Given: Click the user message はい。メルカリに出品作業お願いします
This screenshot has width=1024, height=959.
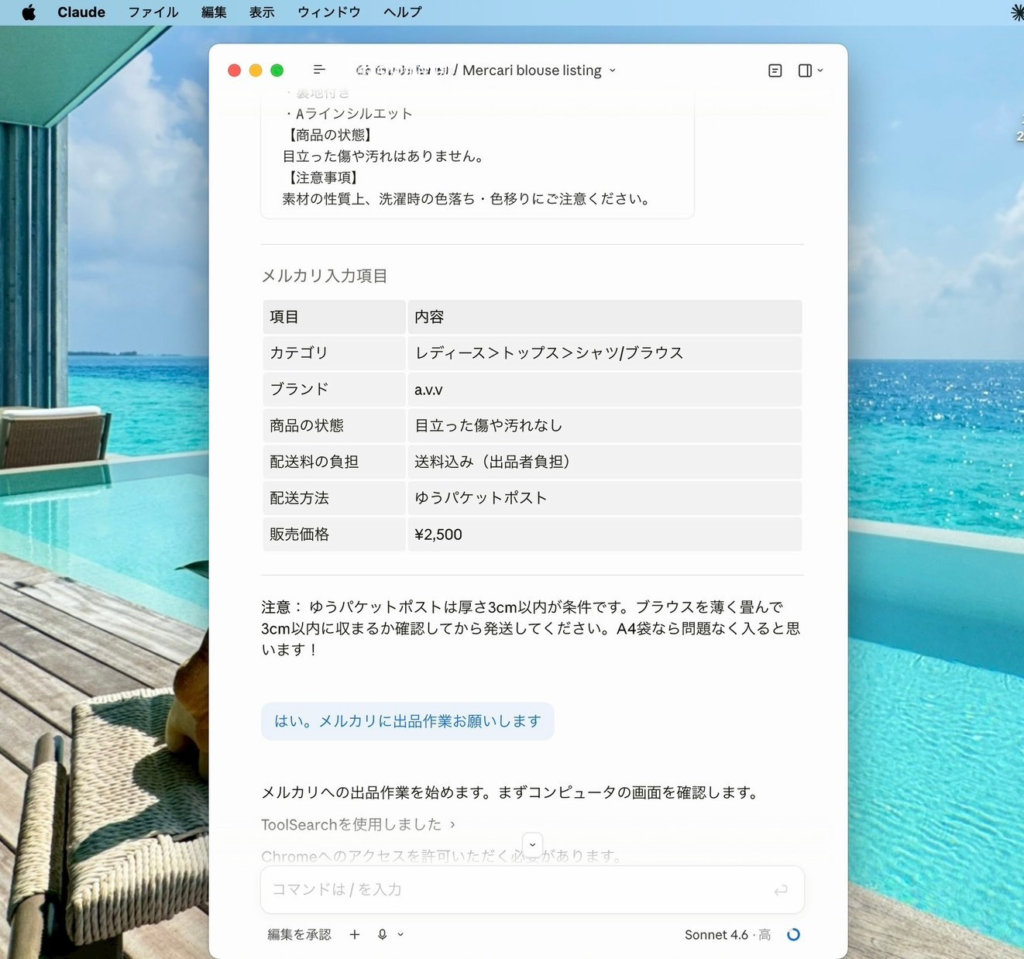Looking at the screenshot, I should pos(408,721).
